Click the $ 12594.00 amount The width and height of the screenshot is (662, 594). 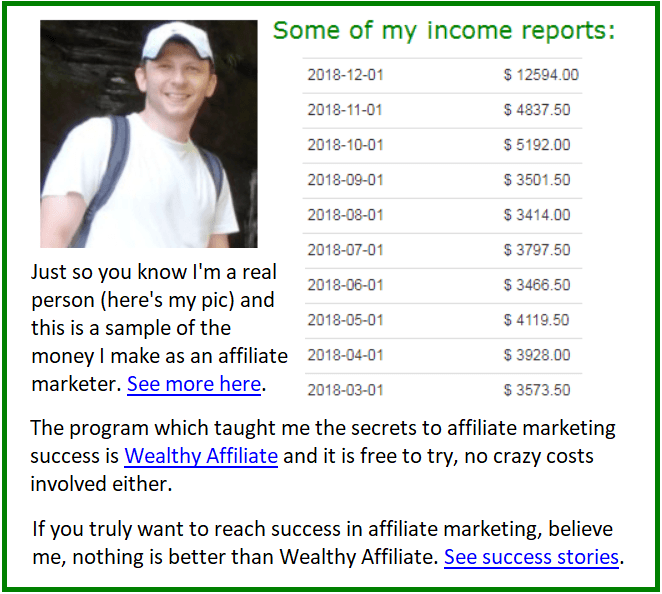click(x=541, y=75)
